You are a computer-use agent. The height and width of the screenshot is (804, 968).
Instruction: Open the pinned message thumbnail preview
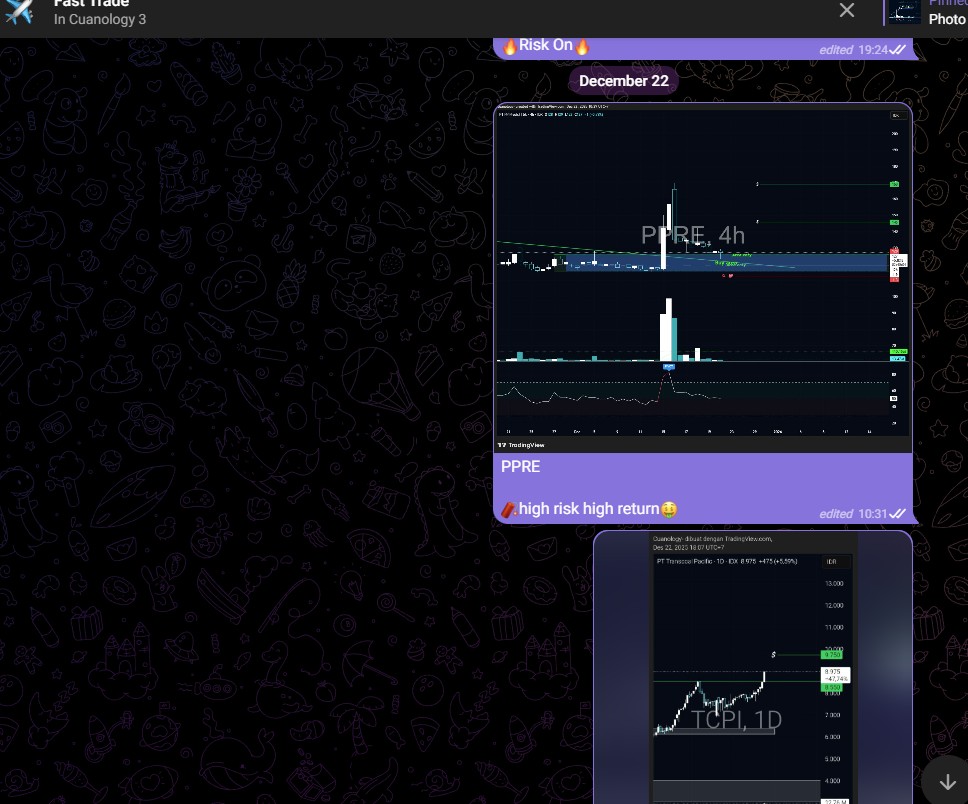(905, 11)
